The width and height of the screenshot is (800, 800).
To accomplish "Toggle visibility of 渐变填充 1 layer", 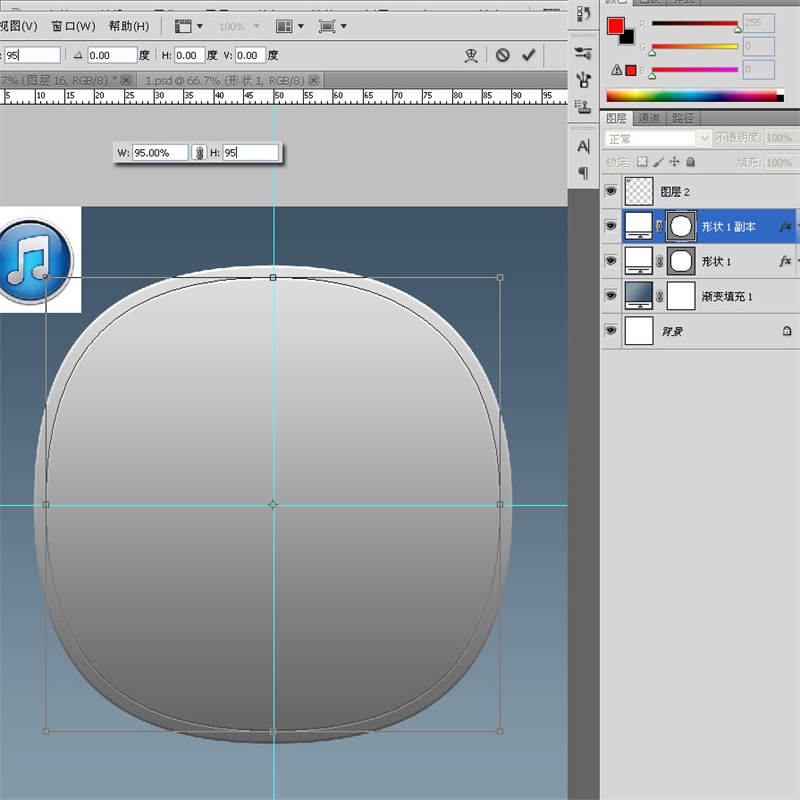I will tap(611, 295).
